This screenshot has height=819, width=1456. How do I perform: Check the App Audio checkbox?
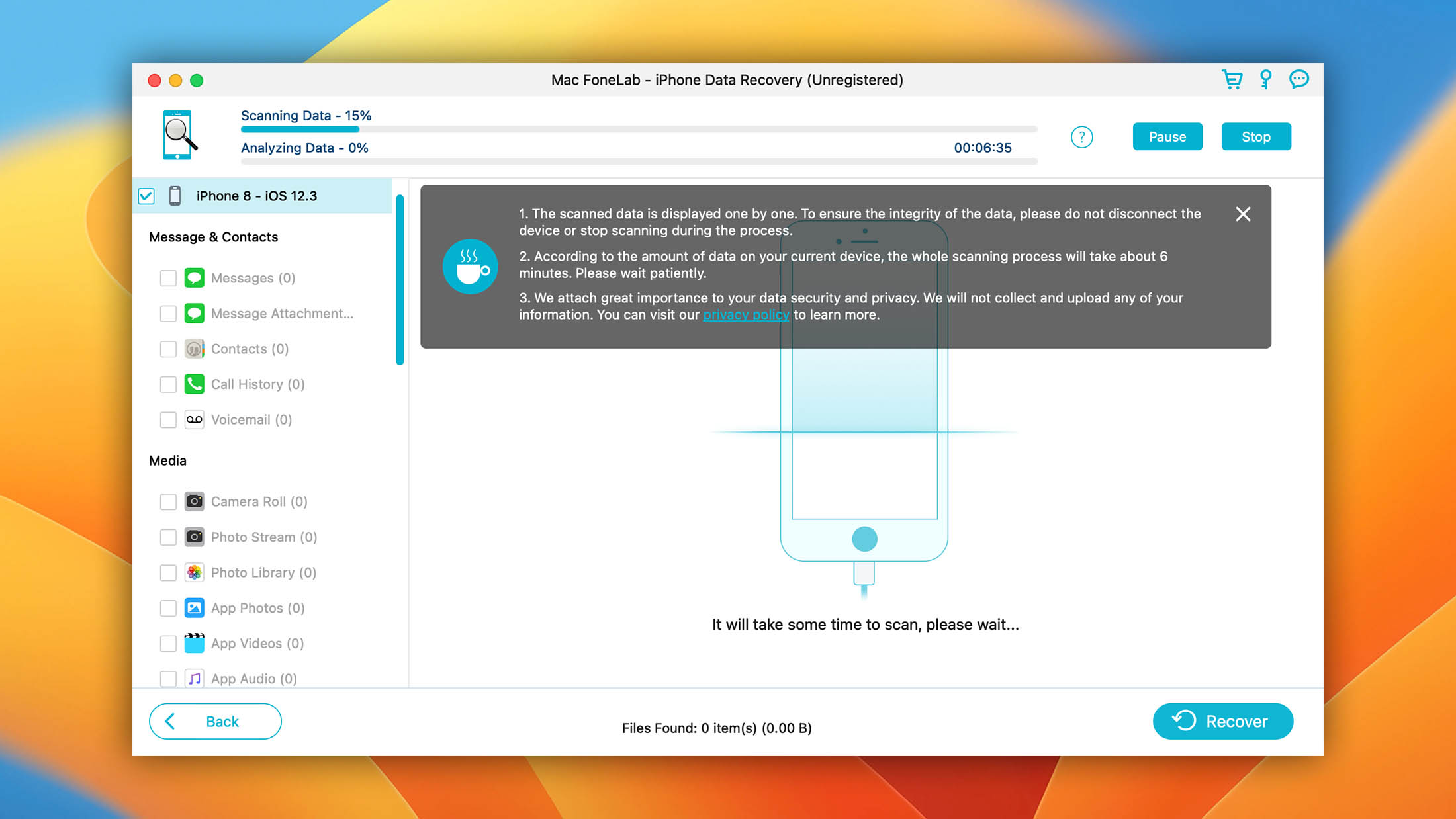[168, 679]
